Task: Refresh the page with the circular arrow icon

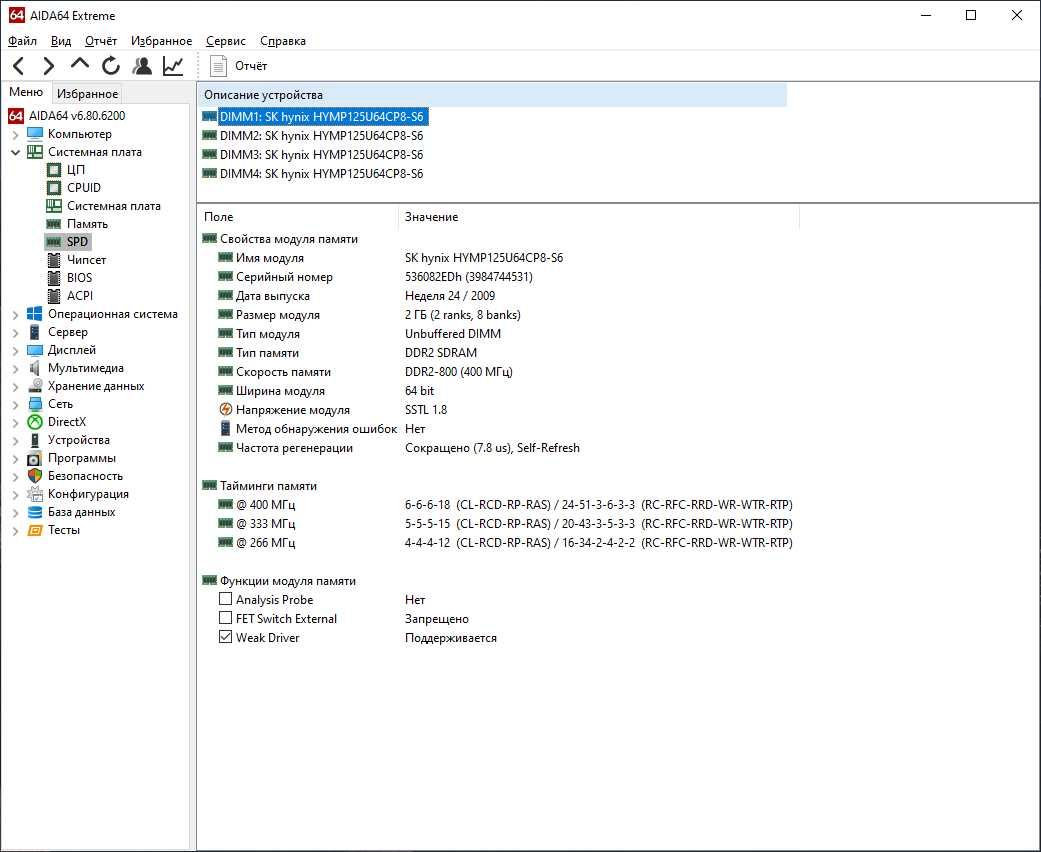Action: pos(111,66)
